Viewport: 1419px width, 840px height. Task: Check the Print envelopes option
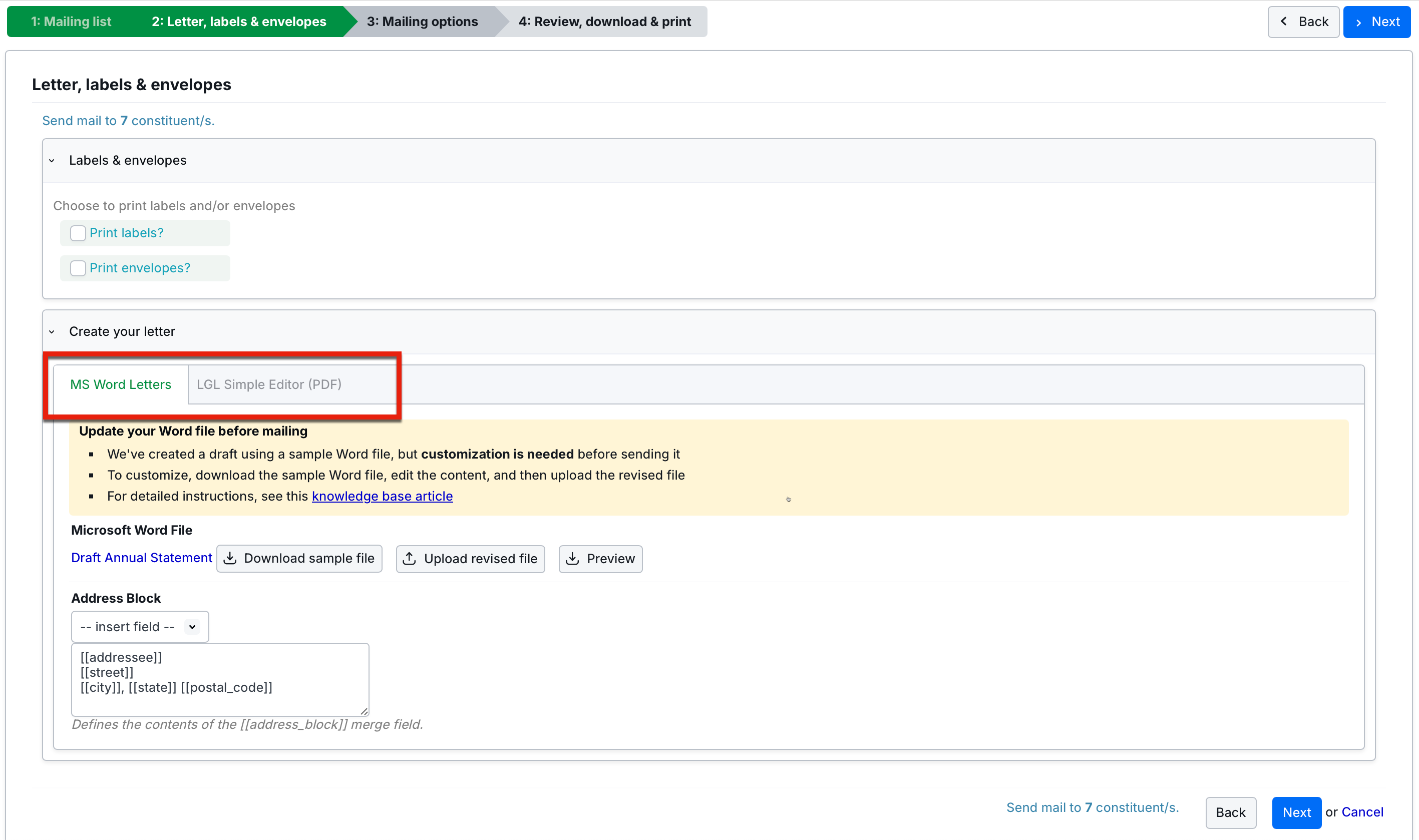click(78, 268)
